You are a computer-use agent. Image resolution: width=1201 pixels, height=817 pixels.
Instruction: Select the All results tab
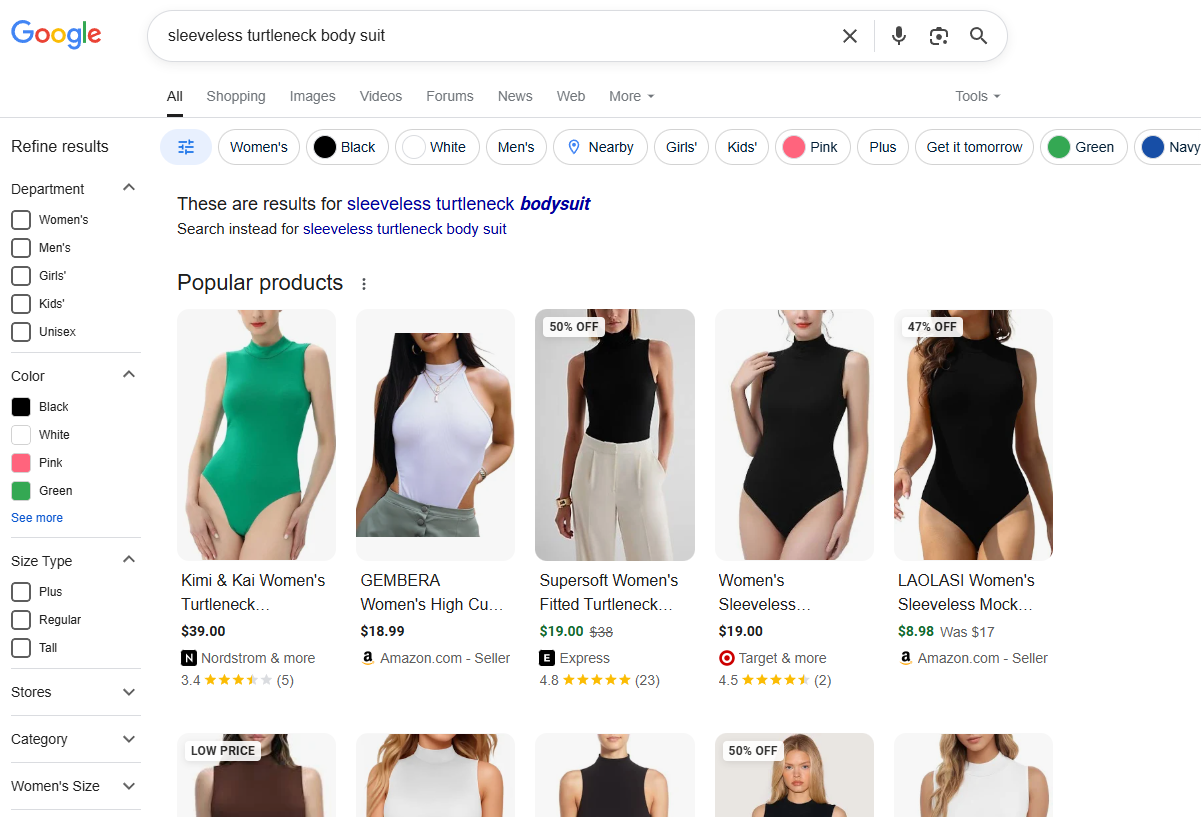click(175, 96)
